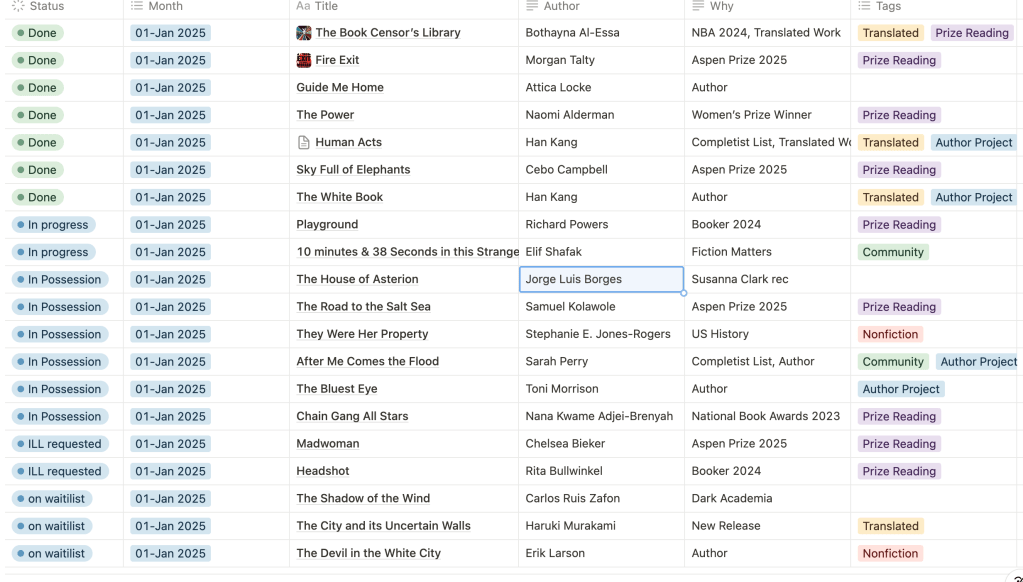Click the 01-Jan 2025 month for Headshot
The width and height of the screenshot is (1023, 582).
click(x=170, y=471)
